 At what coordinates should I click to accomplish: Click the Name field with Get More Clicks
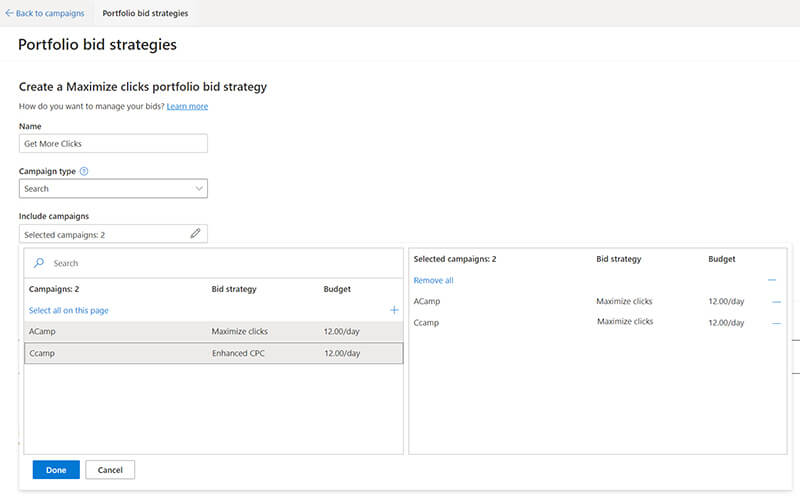(113, 143)
